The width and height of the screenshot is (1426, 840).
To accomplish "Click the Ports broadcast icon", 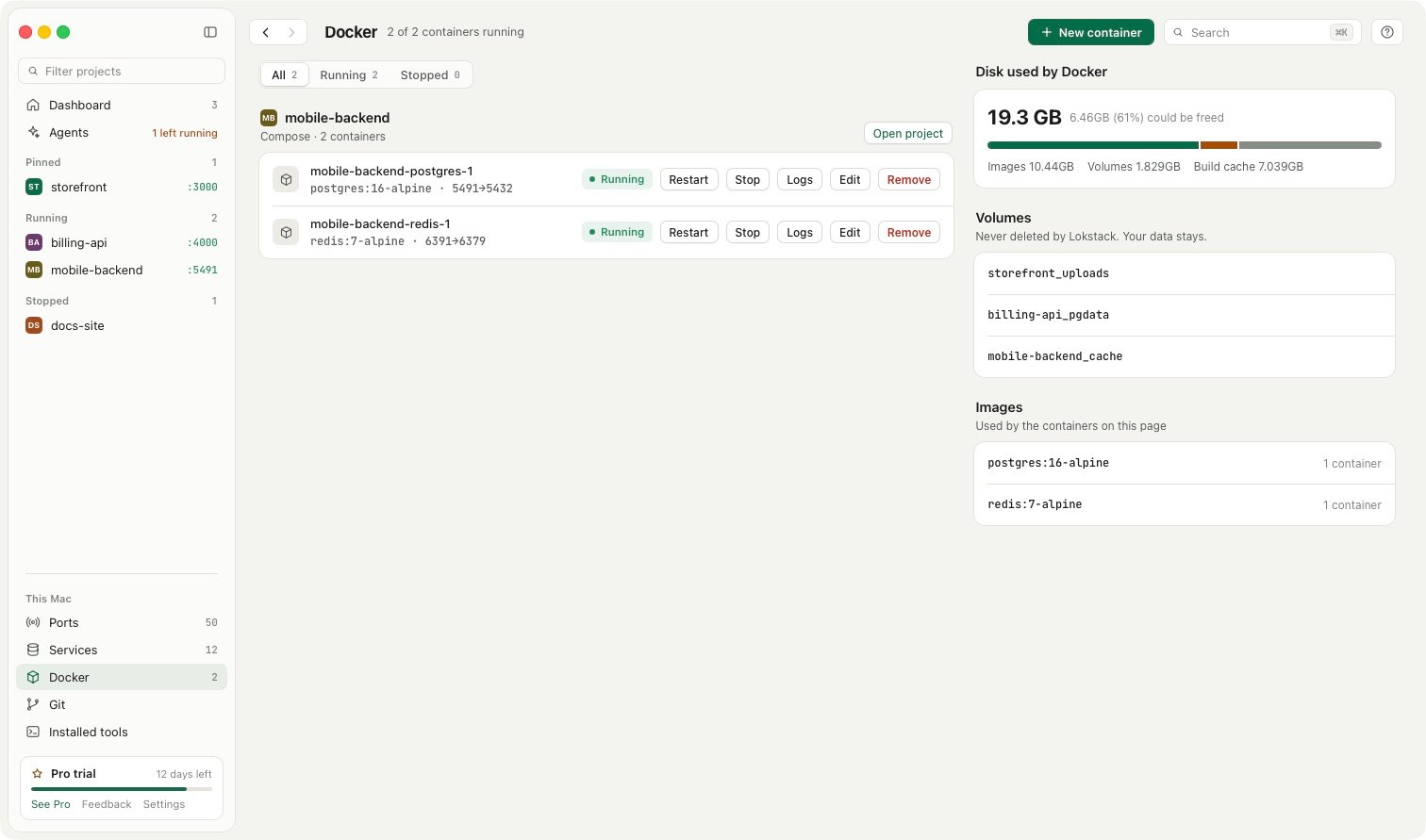I will [33, 622].
